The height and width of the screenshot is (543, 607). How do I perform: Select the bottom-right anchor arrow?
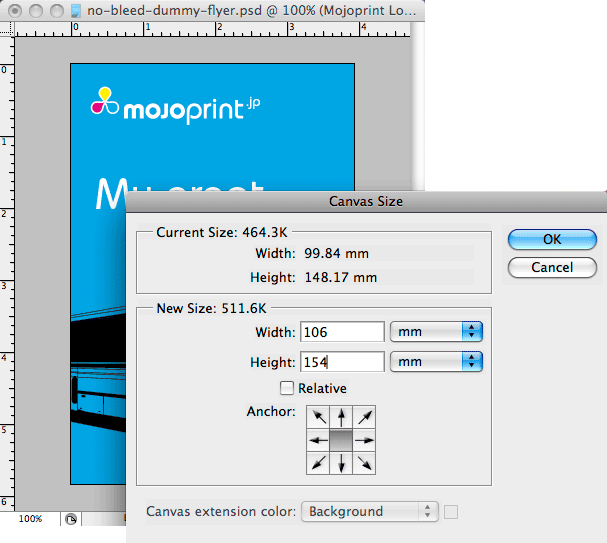coord(365,463)
